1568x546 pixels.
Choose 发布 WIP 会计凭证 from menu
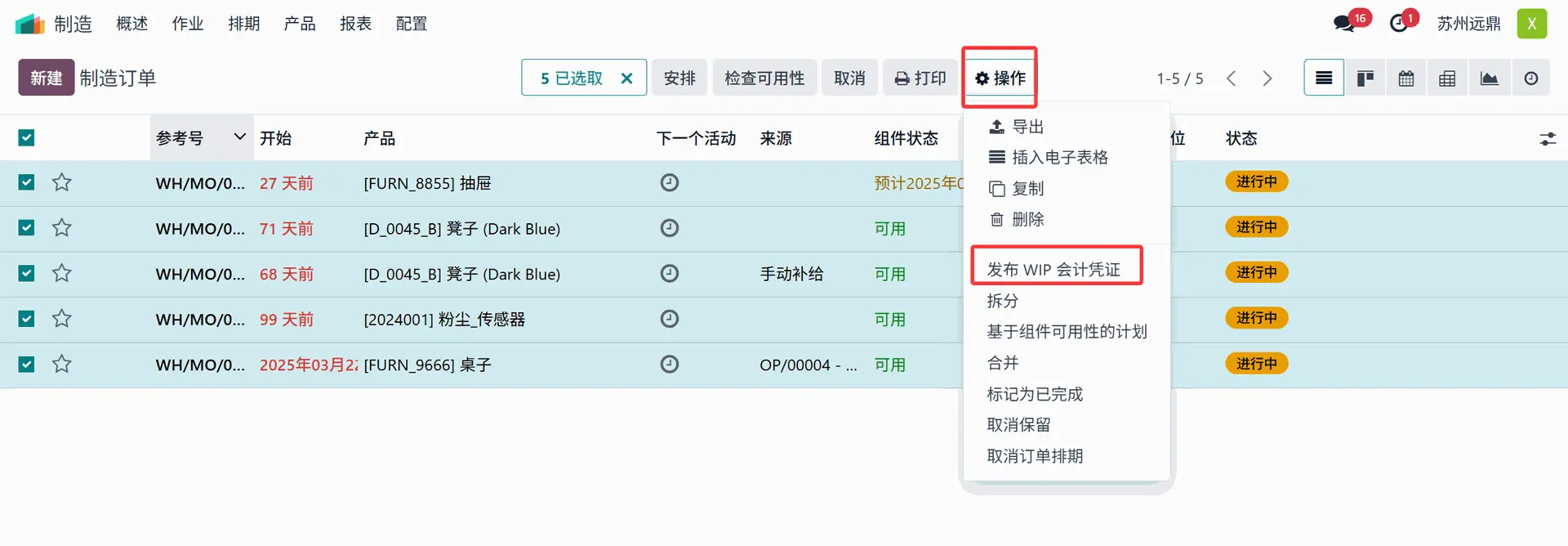click(1053, 269)
